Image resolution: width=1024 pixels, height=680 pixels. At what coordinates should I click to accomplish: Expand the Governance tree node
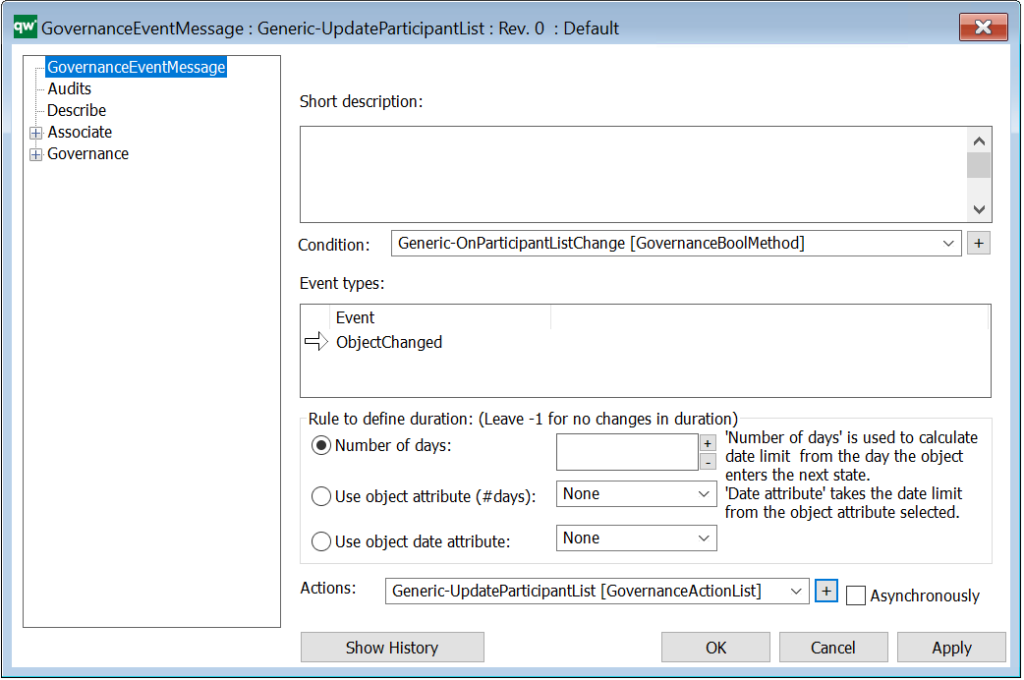point(36,155)
